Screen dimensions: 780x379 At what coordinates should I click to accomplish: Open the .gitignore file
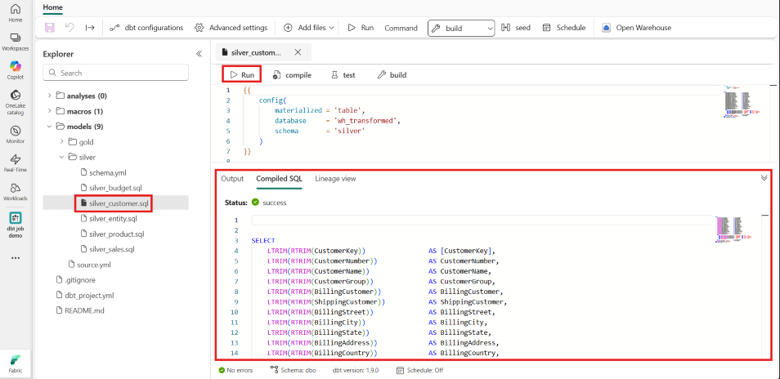pyautogui.click(x=75, y=280)
